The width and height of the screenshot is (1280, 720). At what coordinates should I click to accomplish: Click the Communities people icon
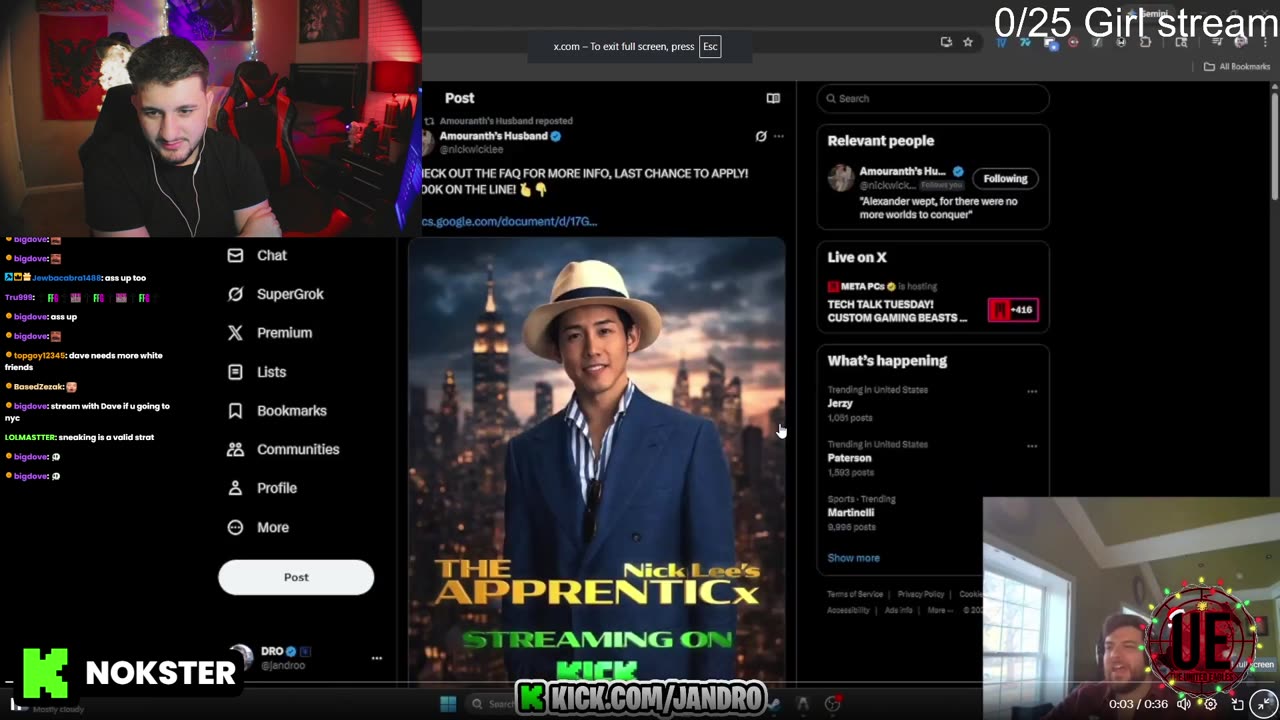click(x=235, y=449)
